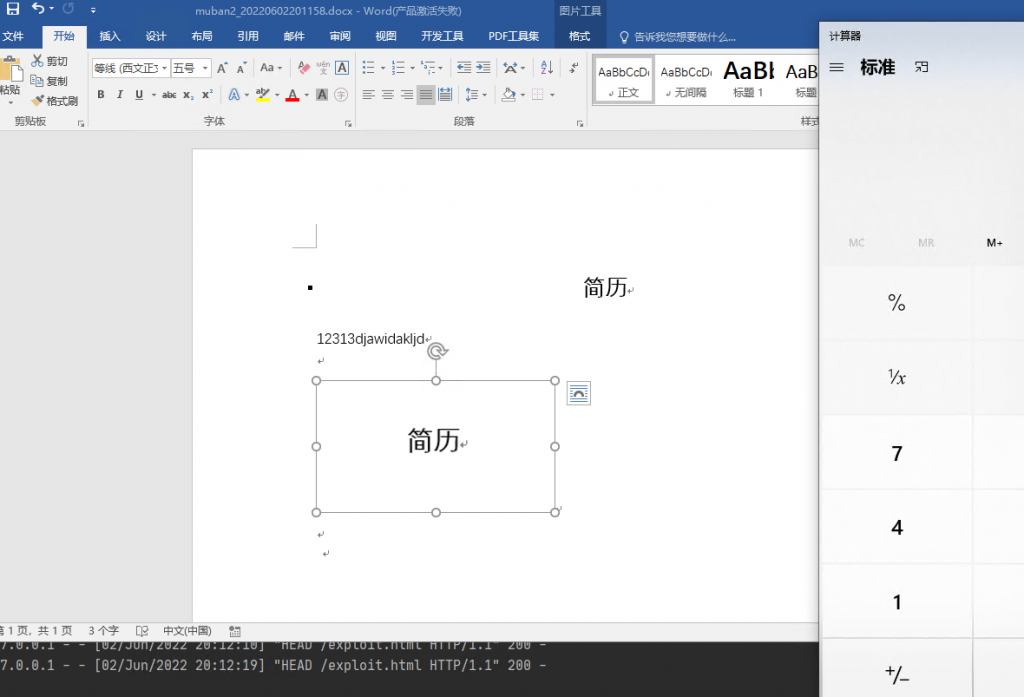Switch to the PDF工具集 tab
1024x697 pixels.
tap(513, 36)
